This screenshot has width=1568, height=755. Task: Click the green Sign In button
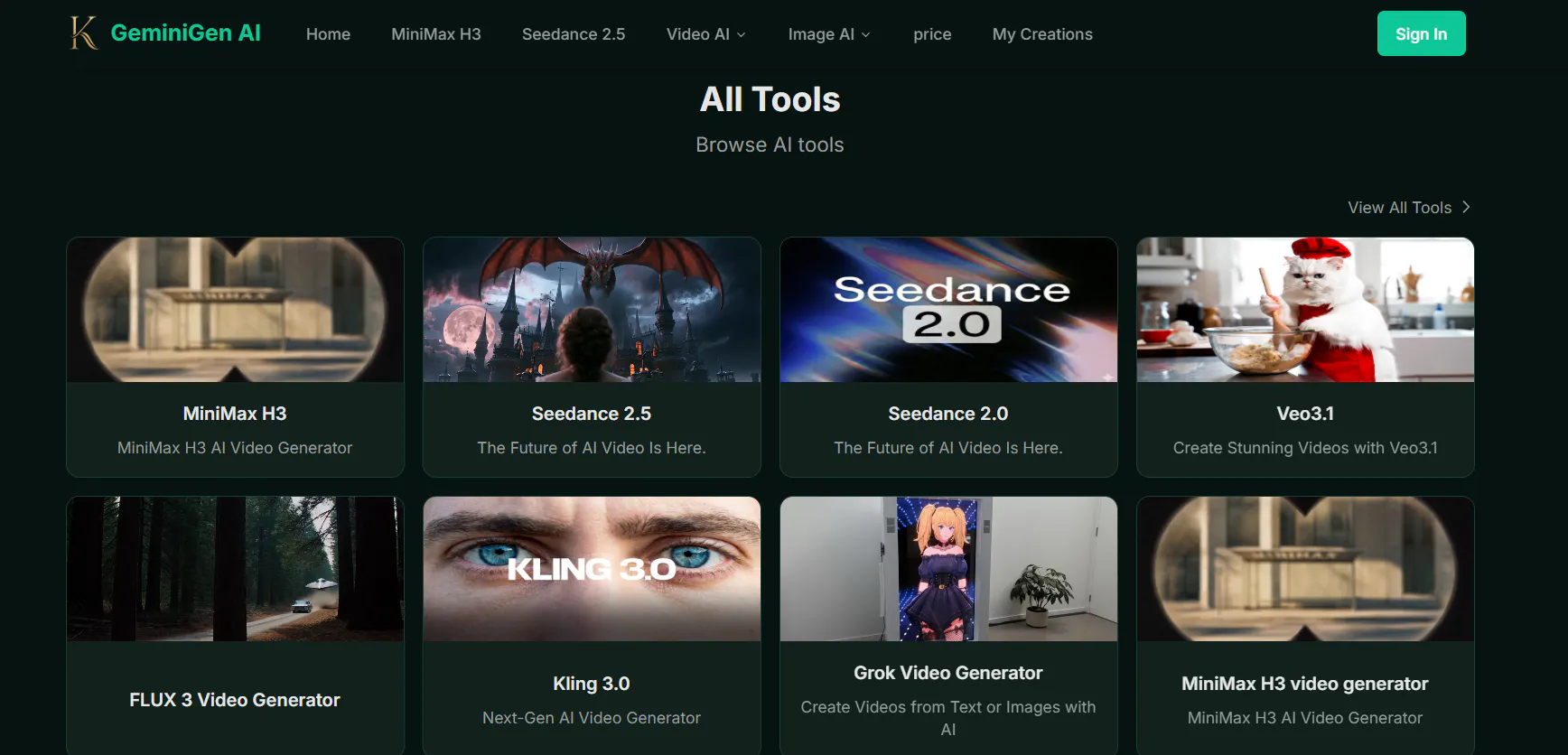click(x=1421, y=33)
